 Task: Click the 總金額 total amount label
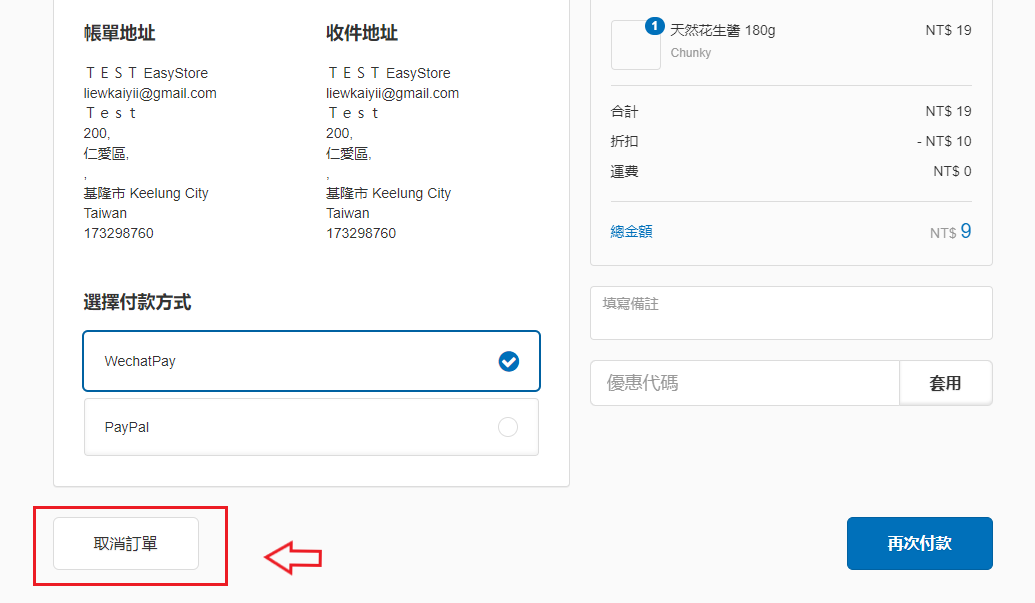[x=631, y=231]
